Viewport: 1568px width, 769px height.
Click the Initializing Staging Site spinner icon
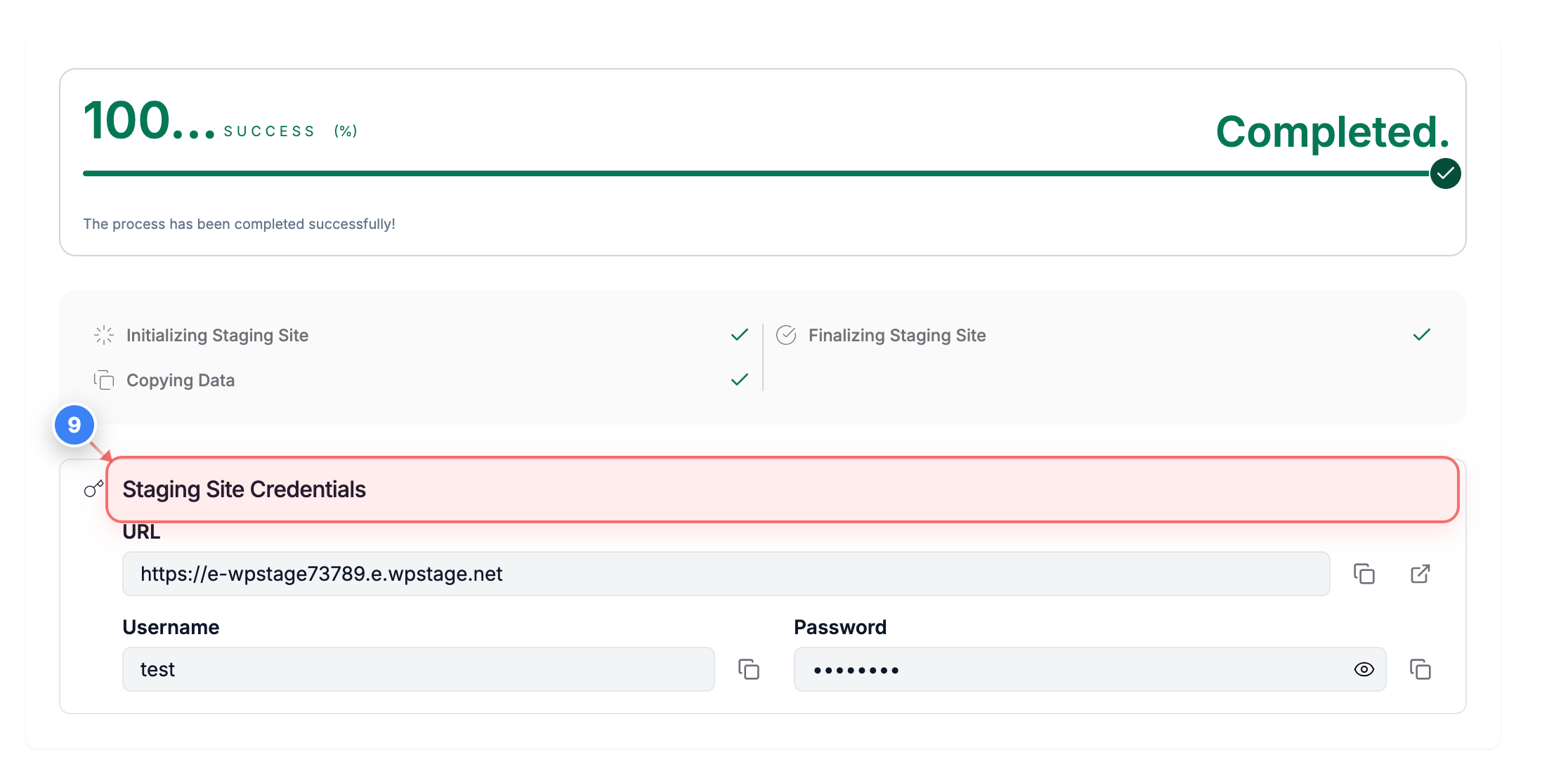(103, 335)
